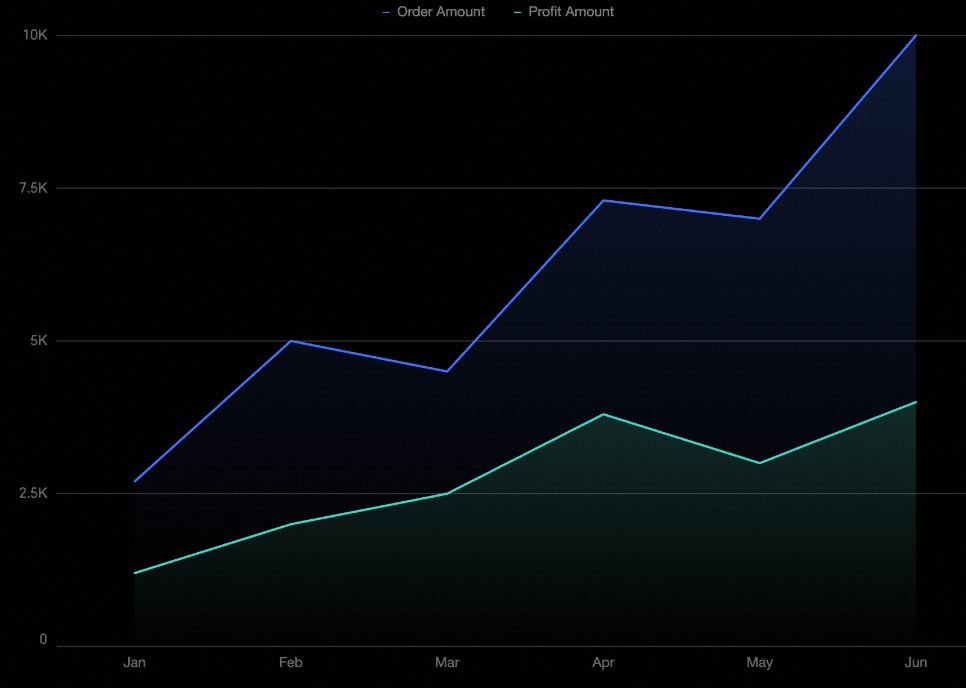This screenshot has width=966, height=688.
Task: Select the Apr x-axis label
Action: 603,663
